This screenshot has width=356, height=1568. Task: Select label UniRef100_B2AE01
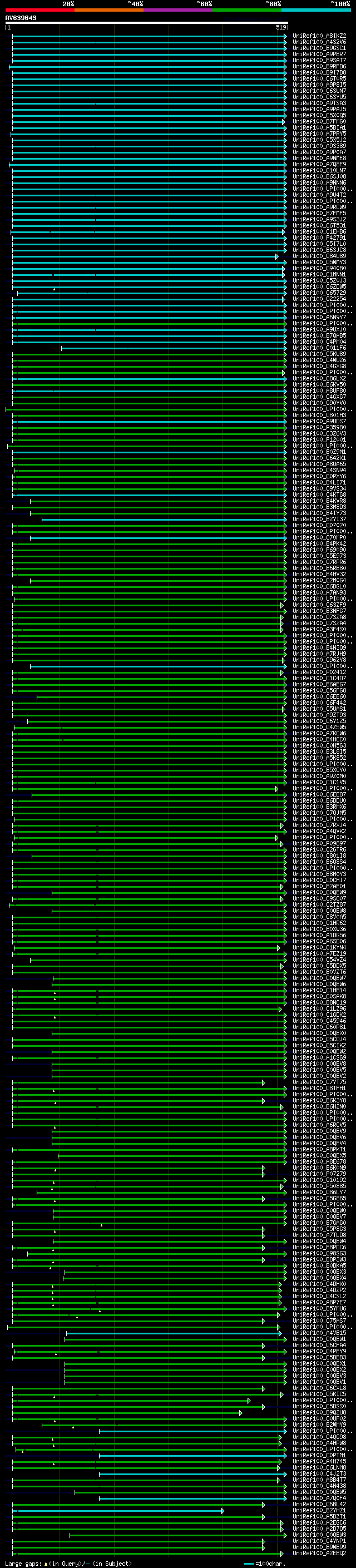tap(319, 886)
